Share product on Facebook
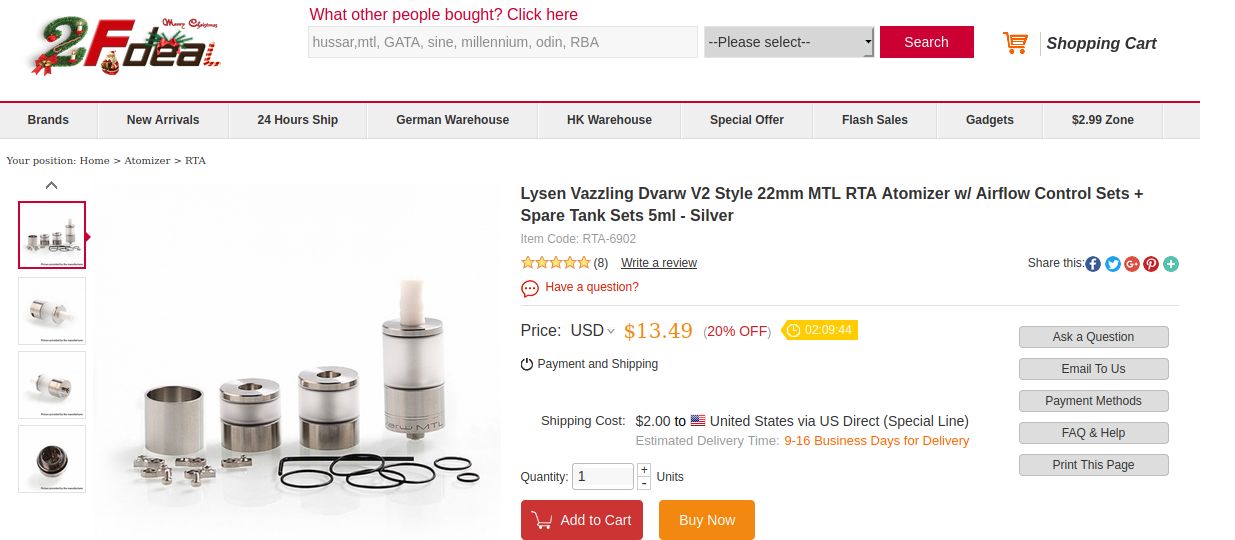The width and height of the screenshot is (1235, 540). (1093, 264)
